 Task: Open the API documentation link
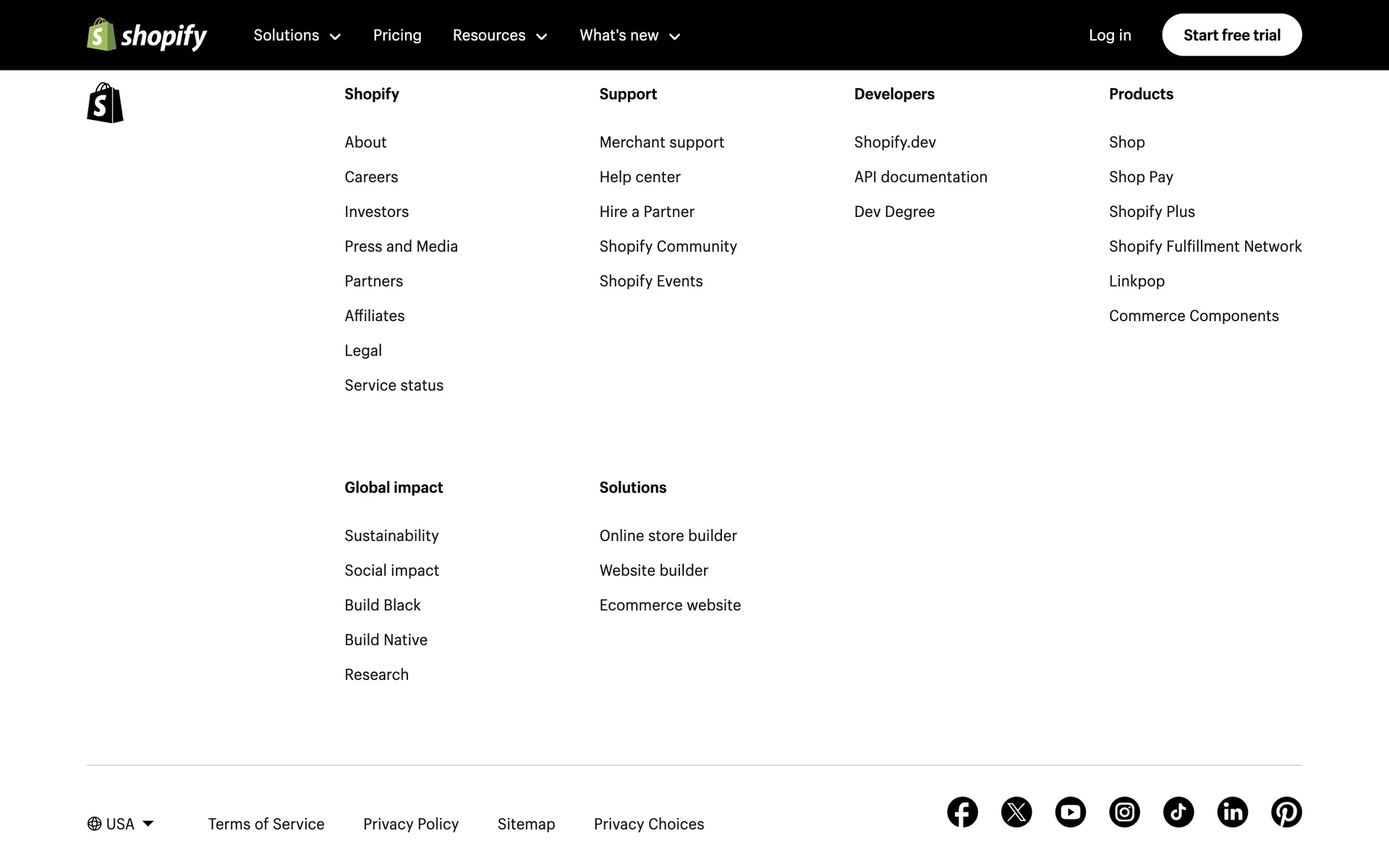(x=920, y=177)
